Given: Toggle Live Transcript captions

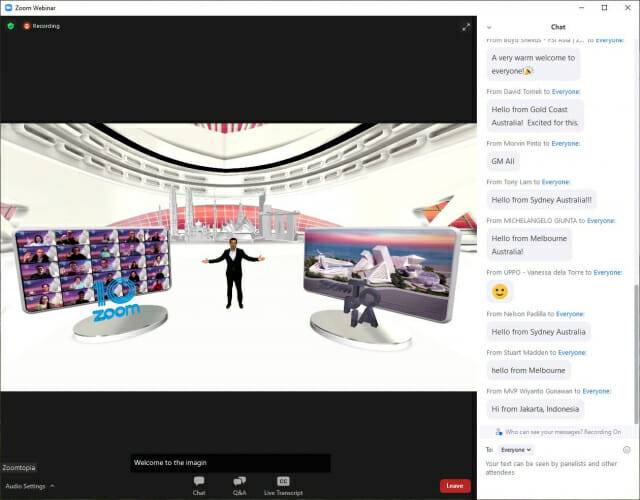Looking at the screenshot, I should tap(283, 485).
